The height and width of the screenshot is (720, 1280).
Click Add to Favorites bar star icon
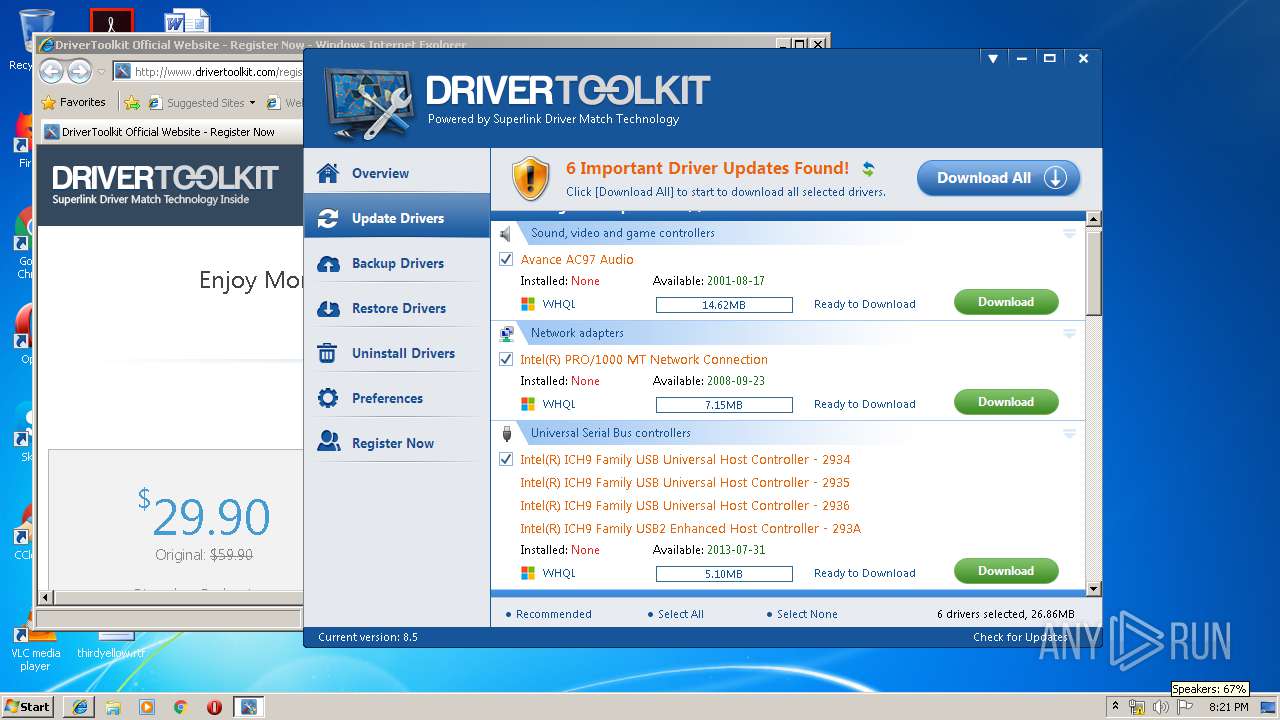(131, 102)
